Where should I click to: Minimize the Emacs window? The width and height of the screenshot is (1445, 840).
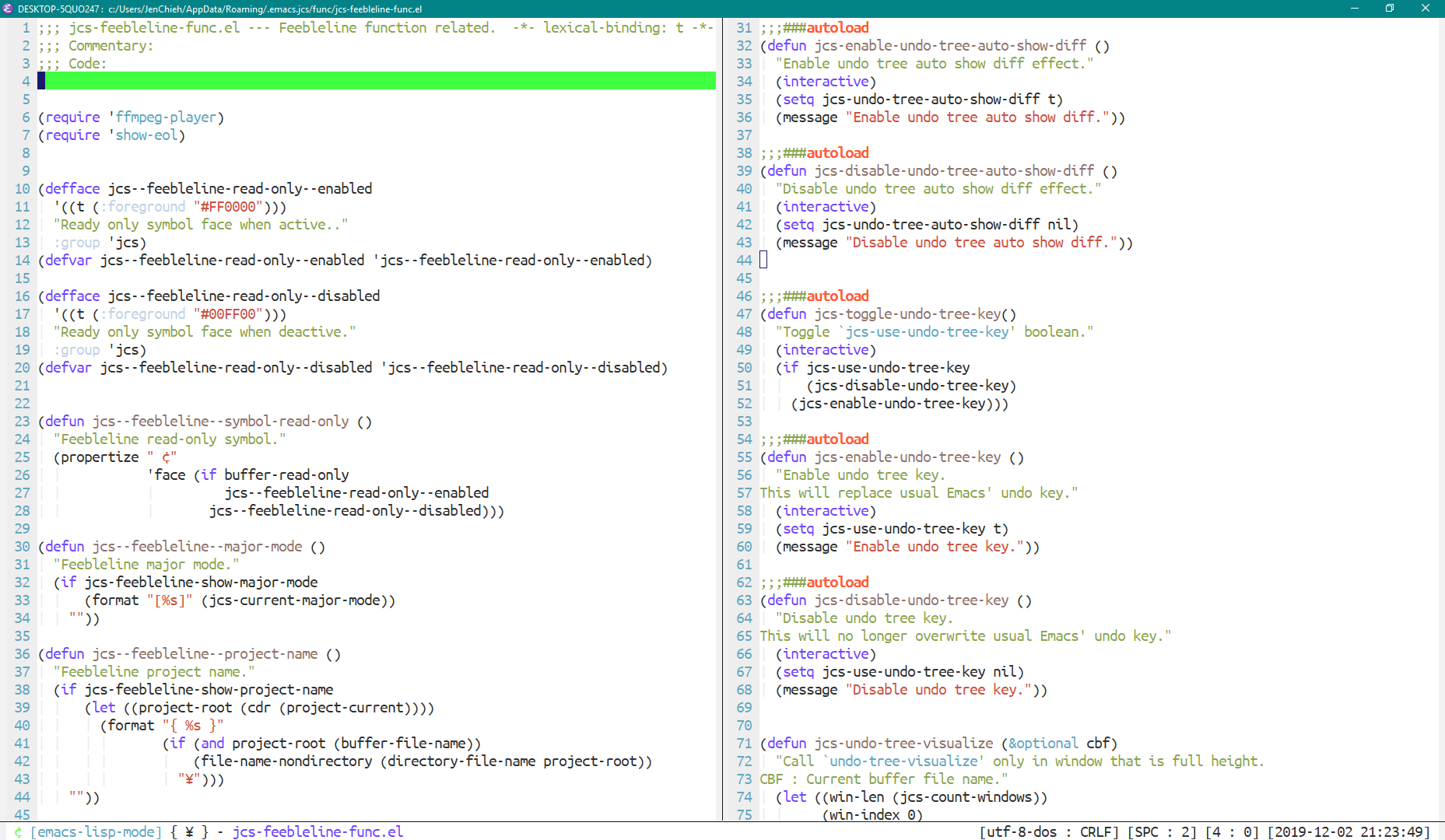1354,9
